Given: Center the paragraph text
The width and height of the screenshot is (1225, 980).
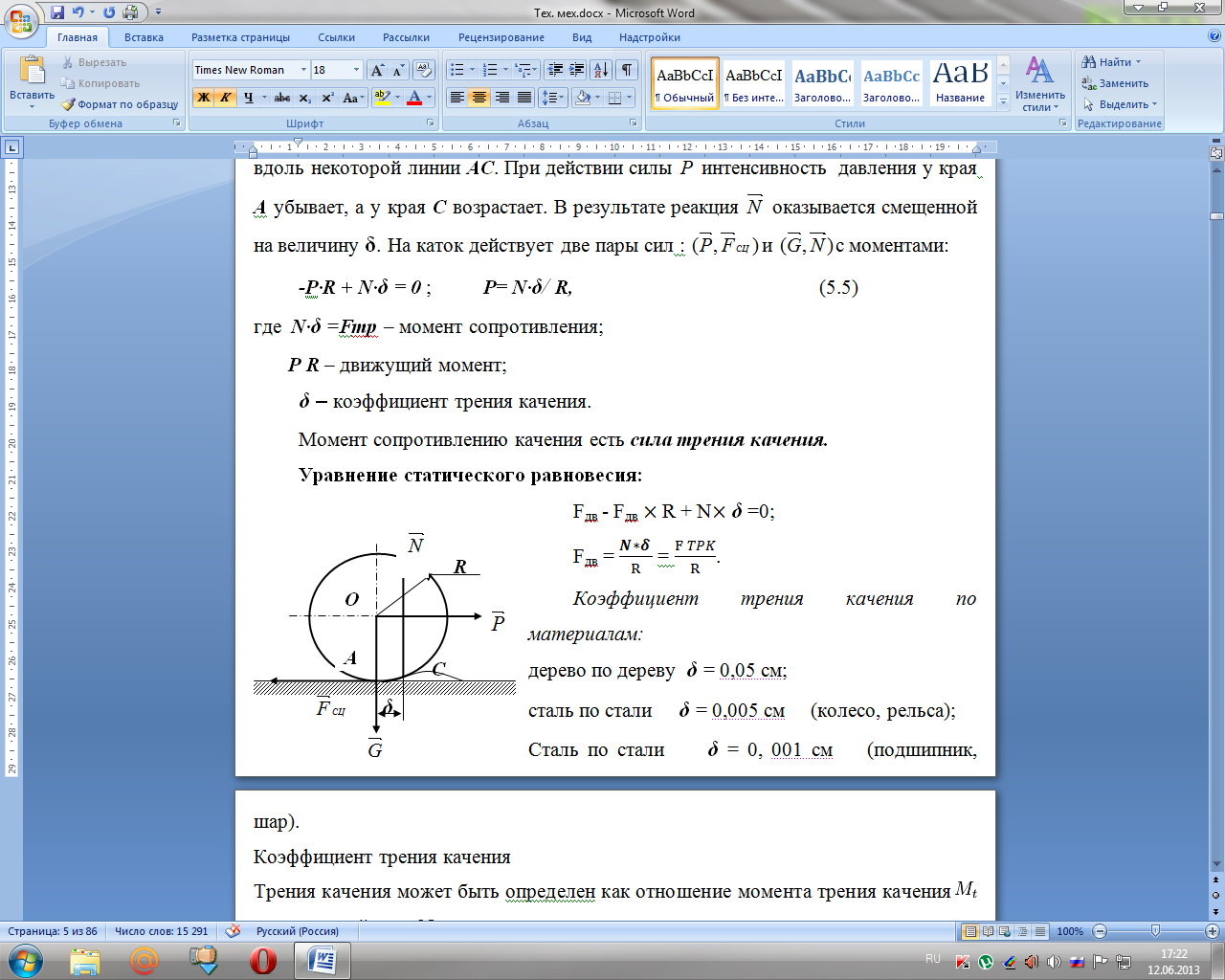Looking at the screenshot, I should tap(479, 98).
